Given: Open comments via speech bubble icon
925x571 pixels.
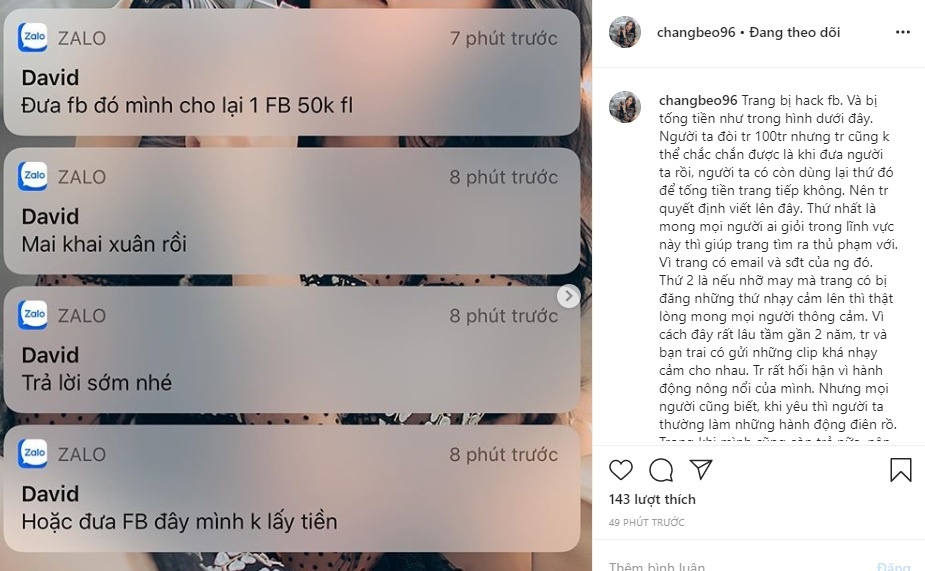Looking at the screenshot, I should [x=661, y=470].
